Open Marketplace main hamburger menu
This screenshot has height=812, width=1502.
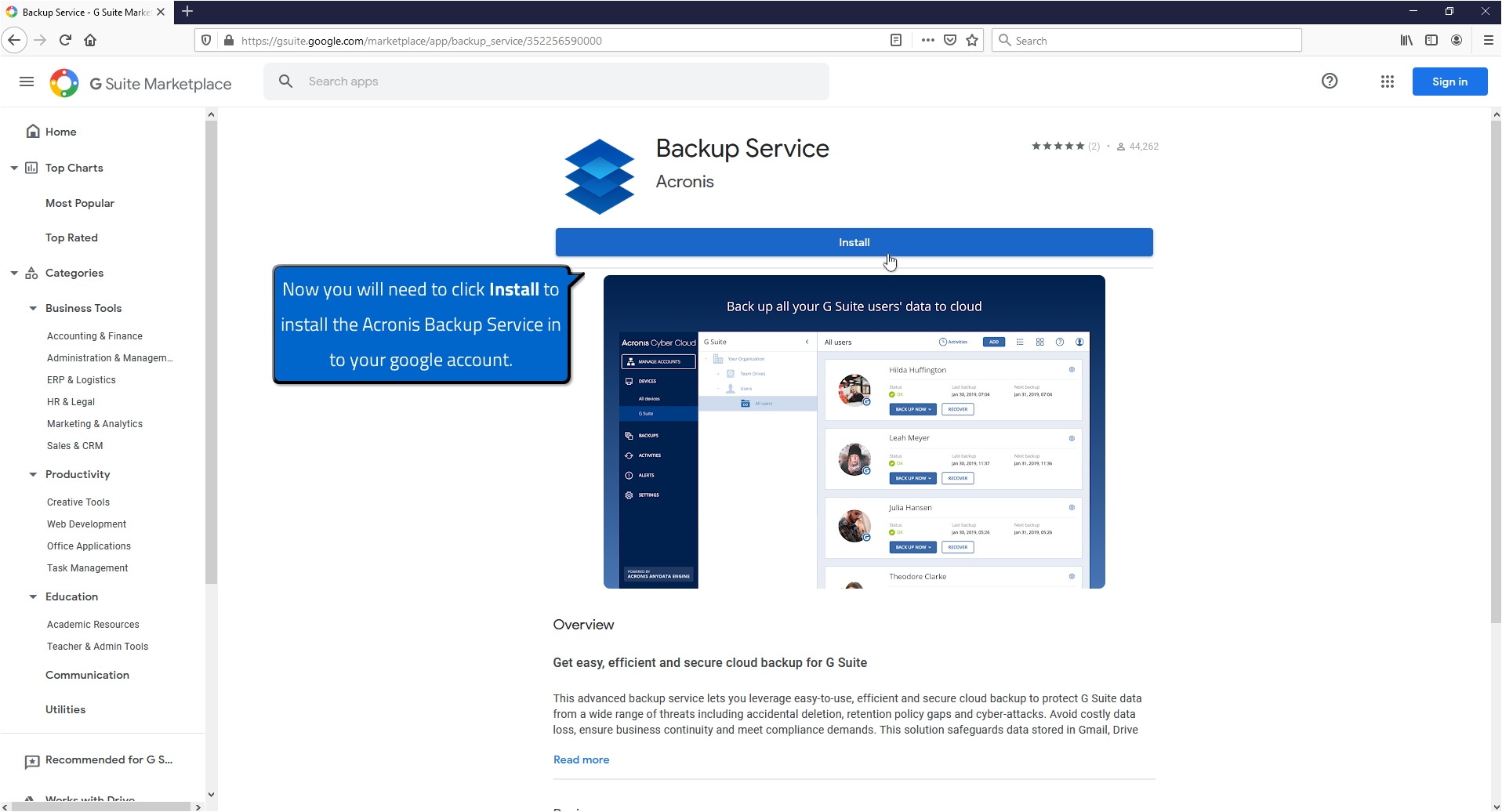pyautogui.click(x=27, y=82)
